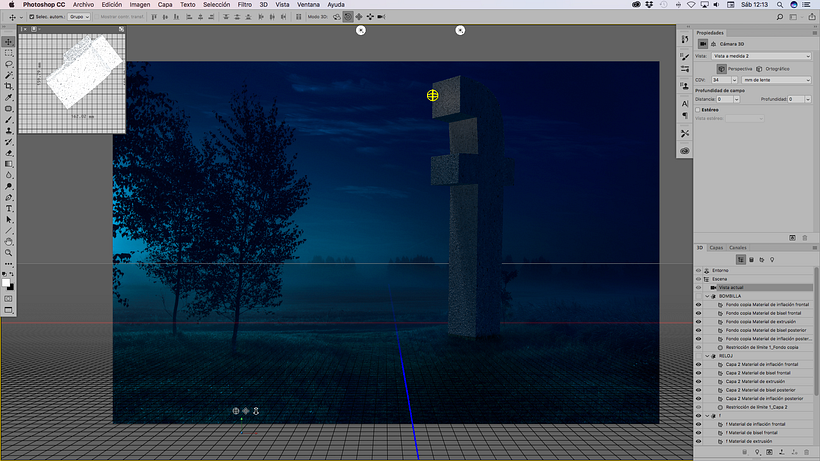Filter 3D panel by lights
Viewport: 820px width, 461px height.
click(771, 259)
